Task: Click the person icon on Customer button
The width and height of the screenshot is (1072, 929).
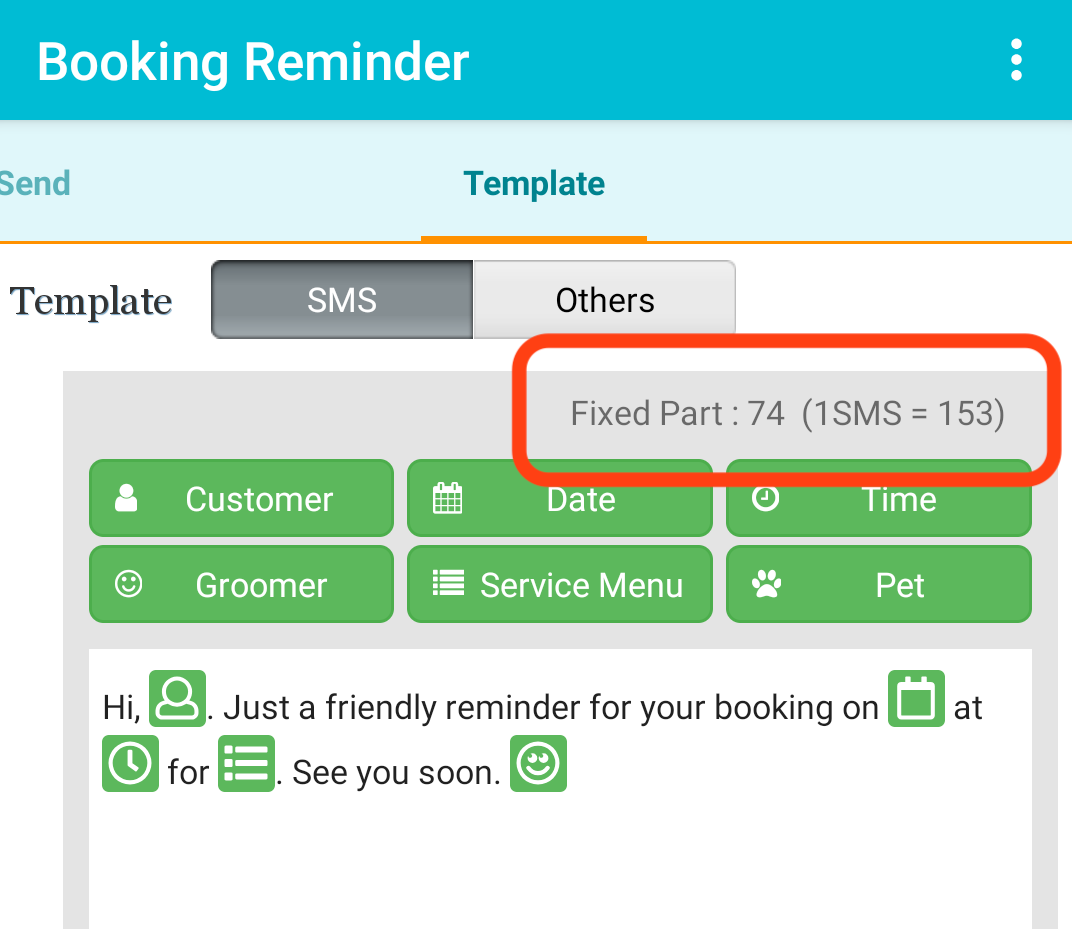Action: click(x=126, y=498)
